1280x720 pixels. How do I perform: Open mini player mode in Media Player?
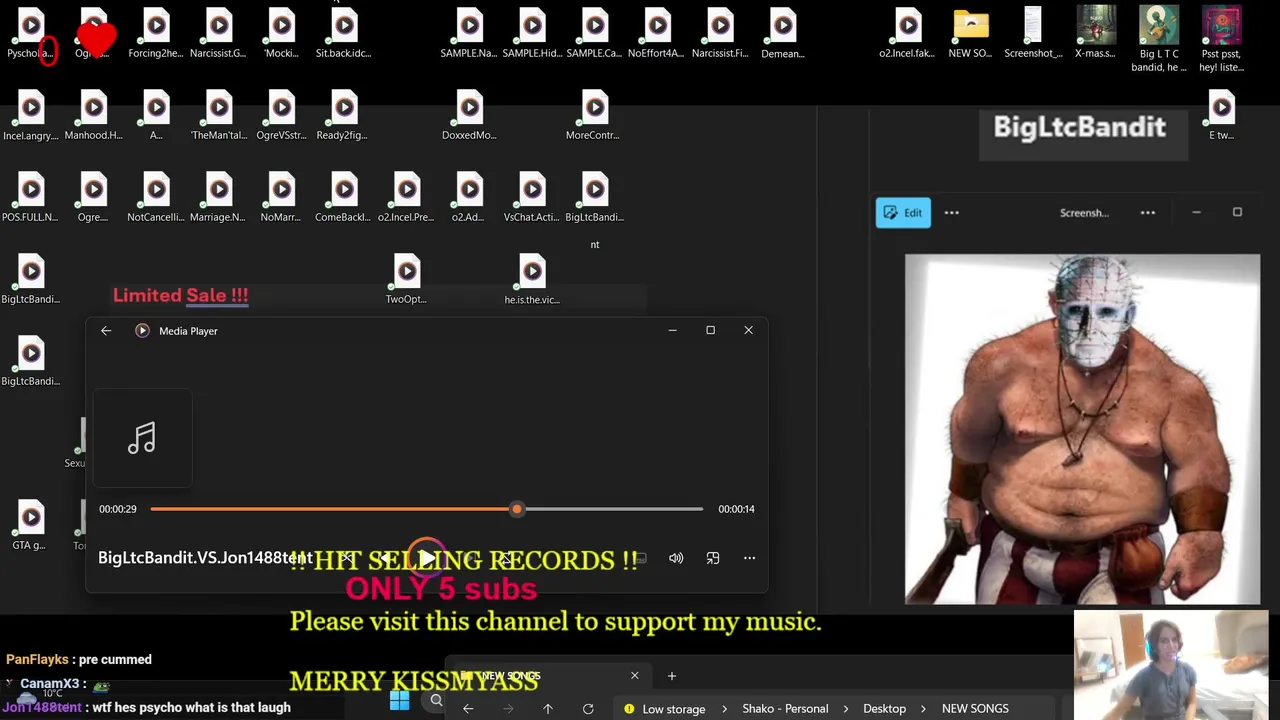[x=713, y=558]
